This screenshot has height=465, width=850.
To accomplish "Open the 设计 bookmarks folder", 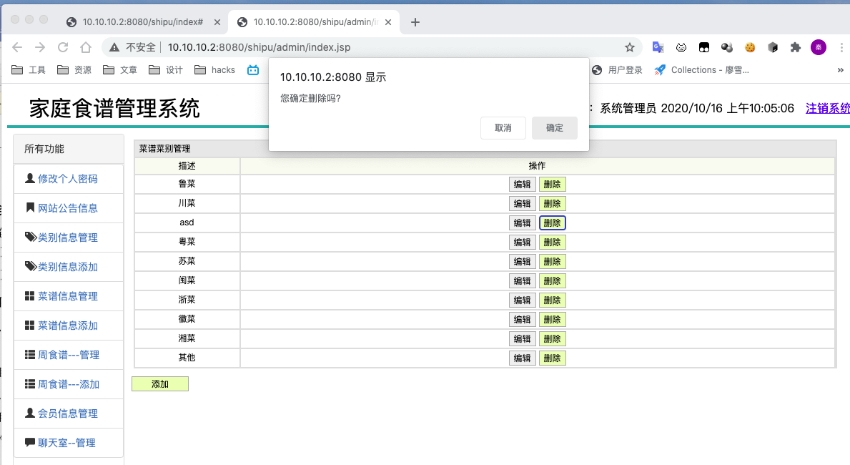I will tap(166, 70).
